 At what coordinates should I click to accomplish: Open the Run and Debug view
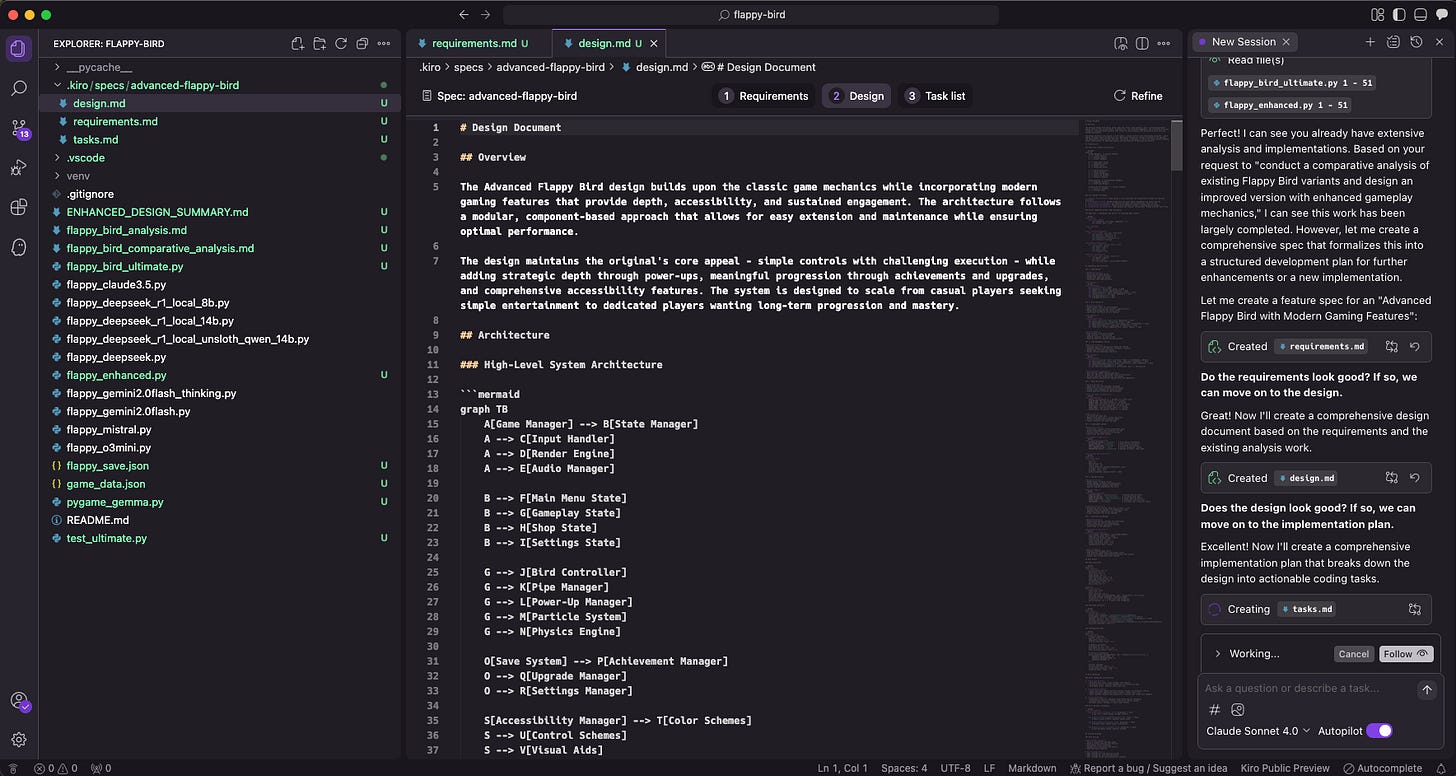tap(18, 167)
